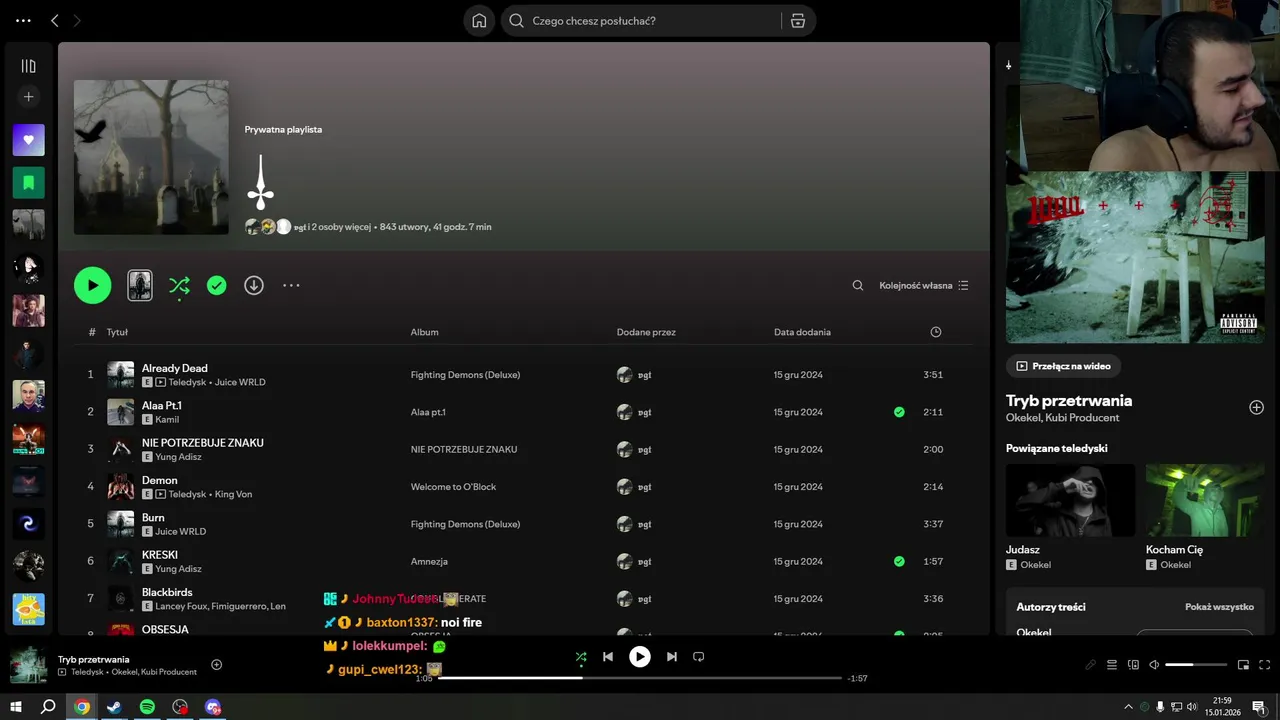1280x720 pixels.
Task: Open Windows Start menu
Action: [x=16, y=707]
